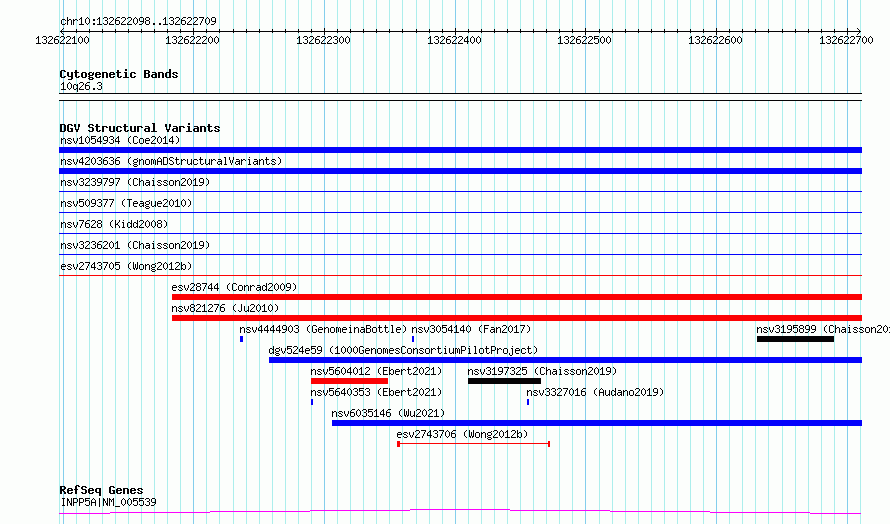Select the dgv524e59 blue variant bar

point(565,360)
